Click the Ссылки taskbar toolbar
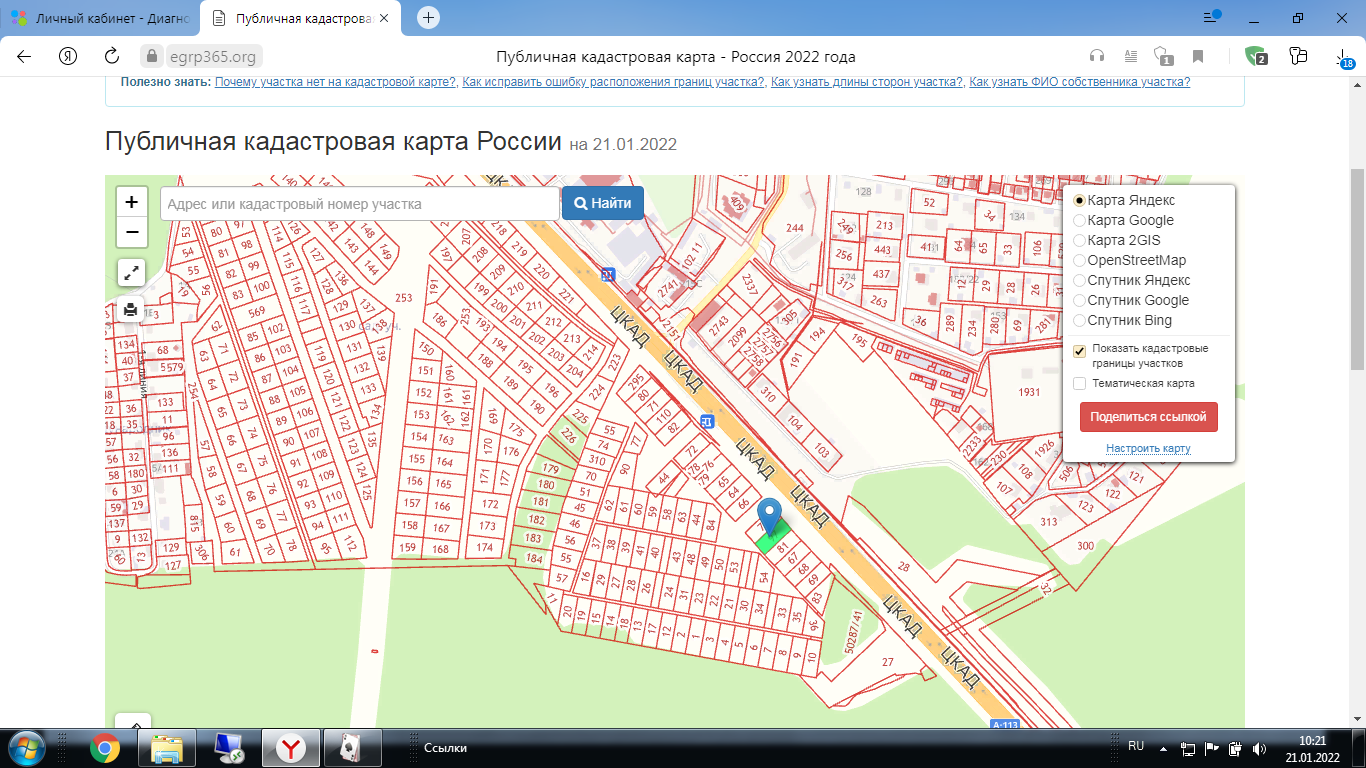Viewport: 1366px width, 768px height. click(x=445, y=748)
